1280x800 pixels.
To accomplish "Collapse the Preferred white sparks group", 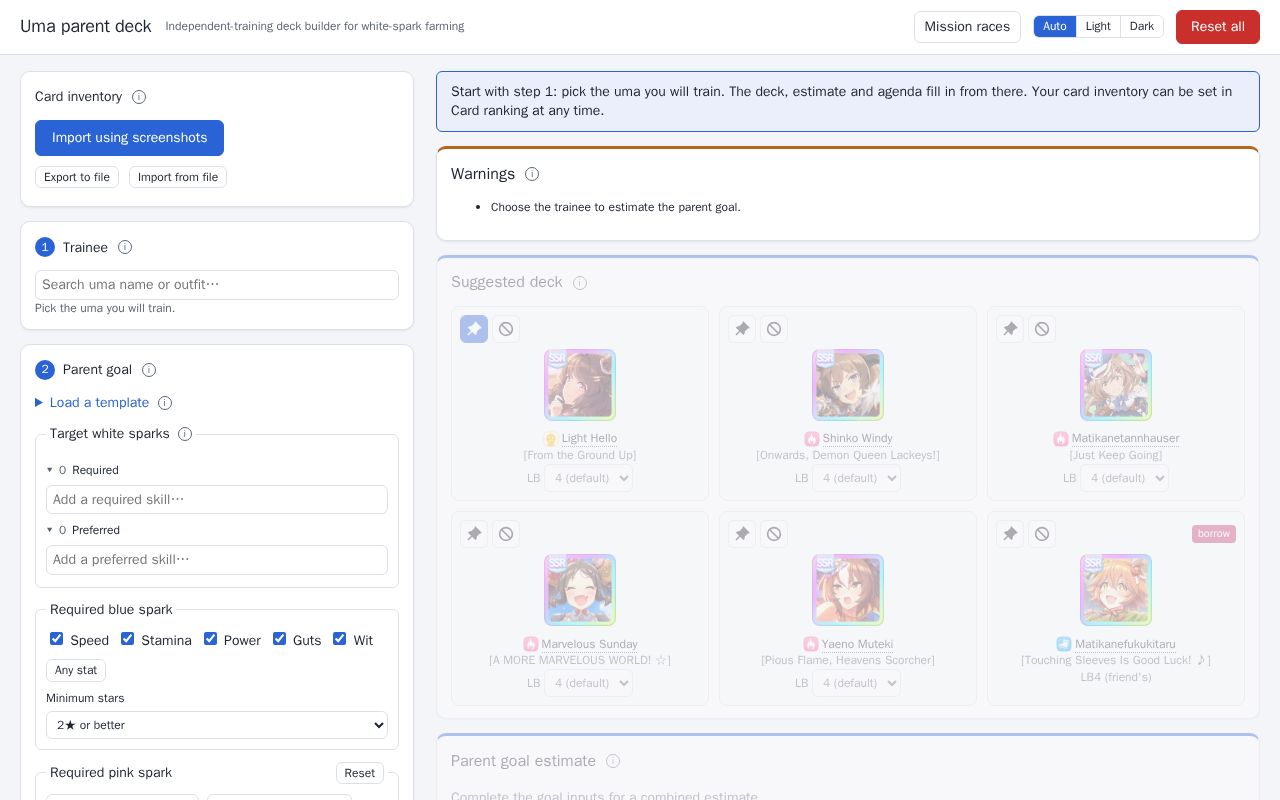I will 84,530.
